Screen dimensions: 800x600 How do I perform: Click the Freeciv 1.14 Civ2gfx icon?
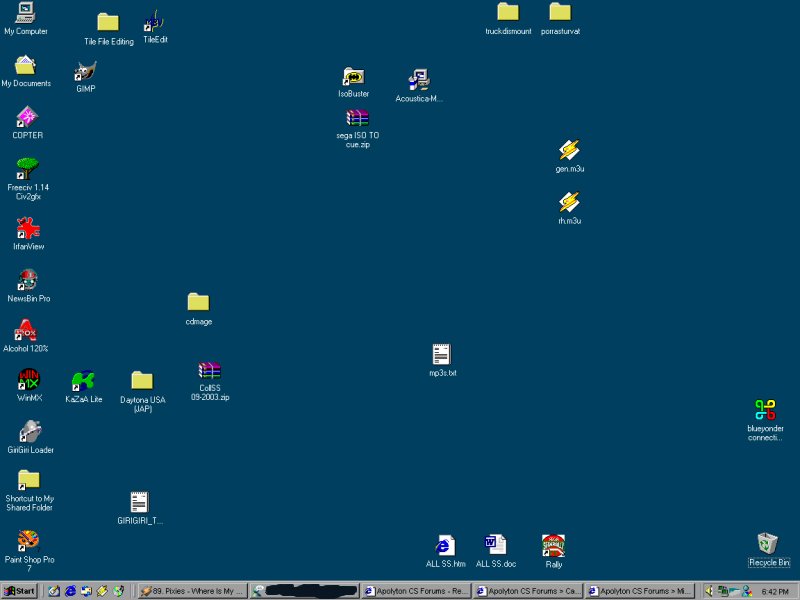28,168
